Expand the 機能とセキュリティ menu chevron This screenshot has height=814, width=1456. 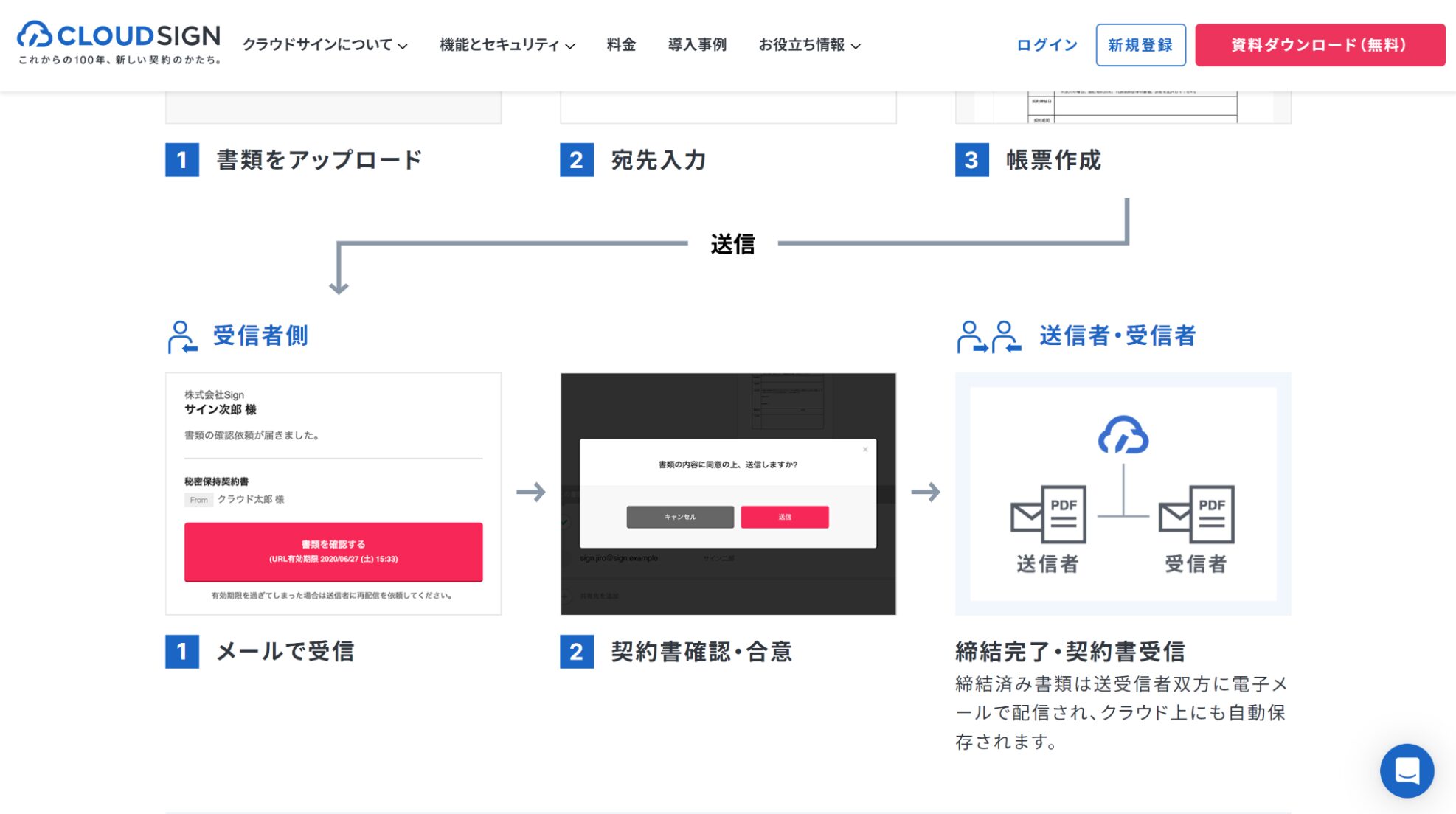coord(570,46)
